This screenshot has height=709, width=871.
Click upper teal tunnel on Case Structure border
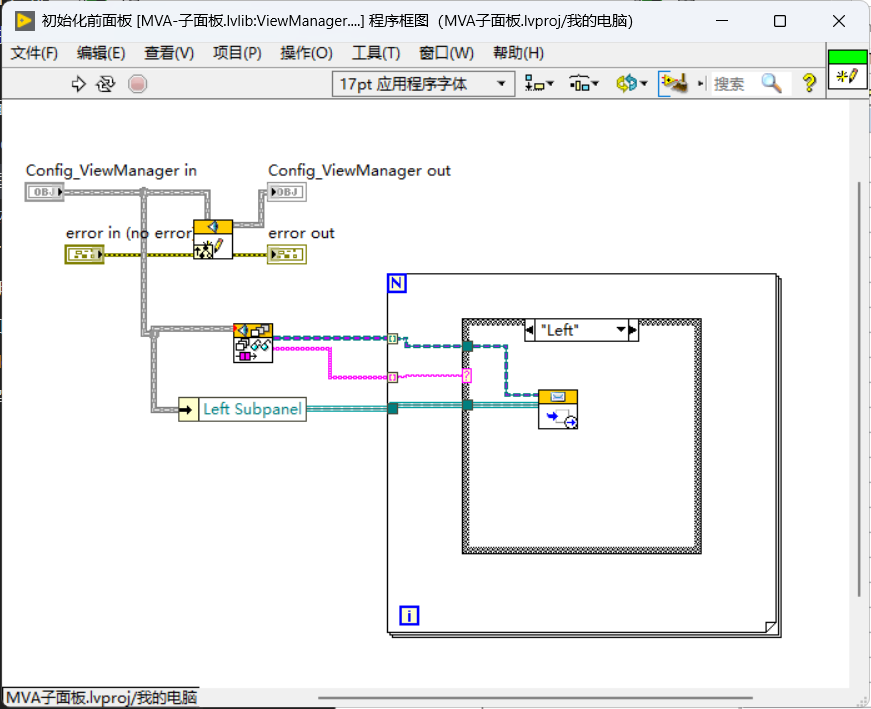point(467,346)
